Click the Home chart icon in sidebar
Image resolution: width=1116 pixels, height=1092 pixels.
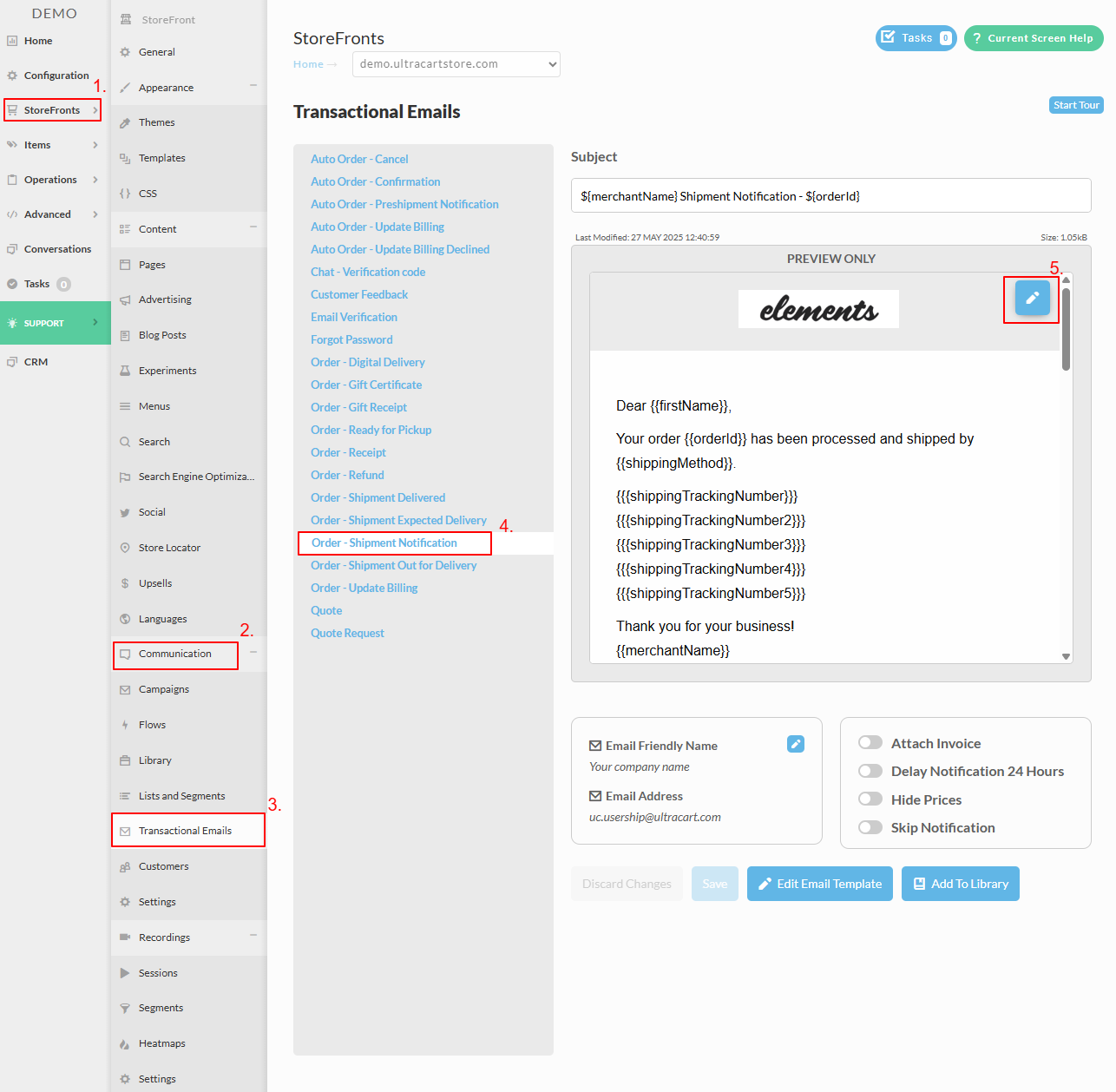(12, 41)
